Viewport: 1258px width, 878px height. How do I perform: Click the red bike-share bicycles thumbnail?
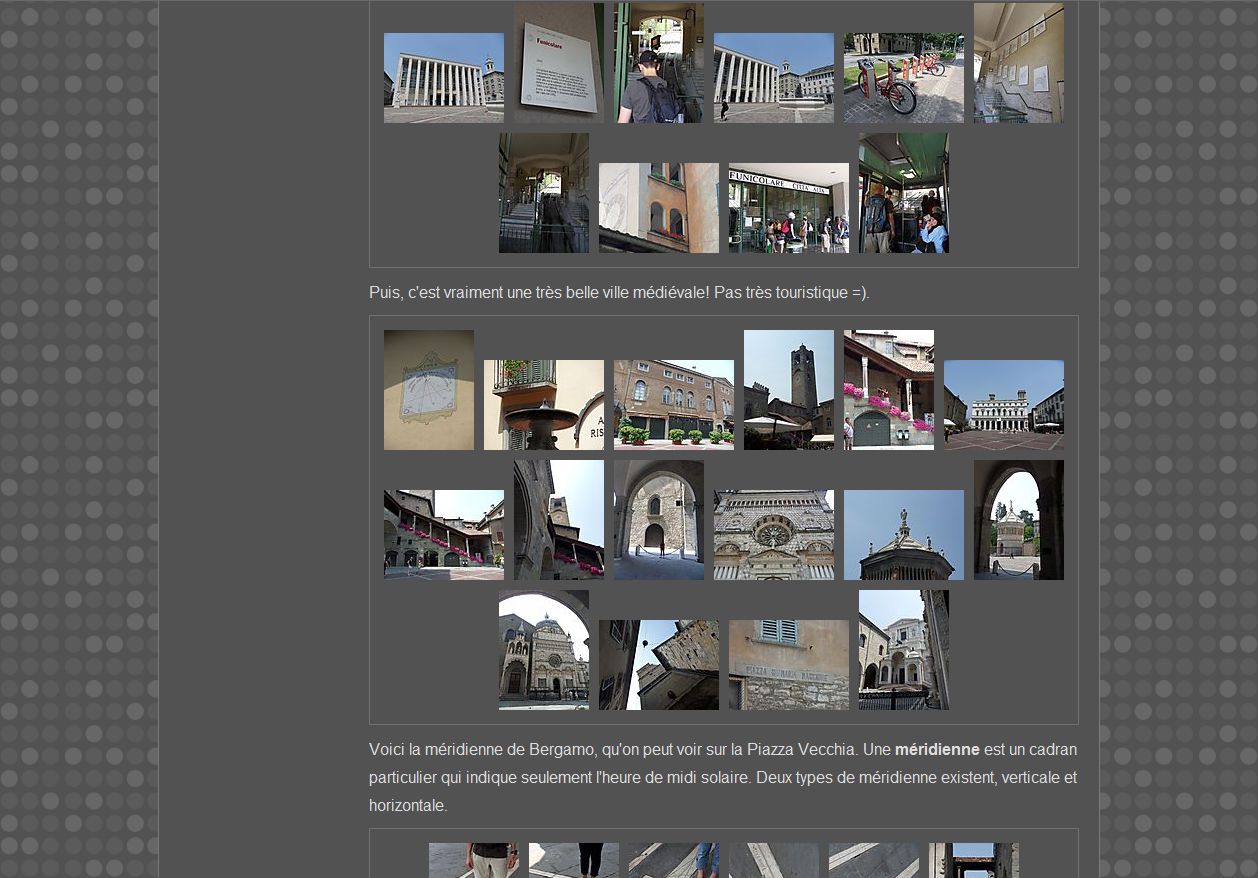(x=903, y=78)
